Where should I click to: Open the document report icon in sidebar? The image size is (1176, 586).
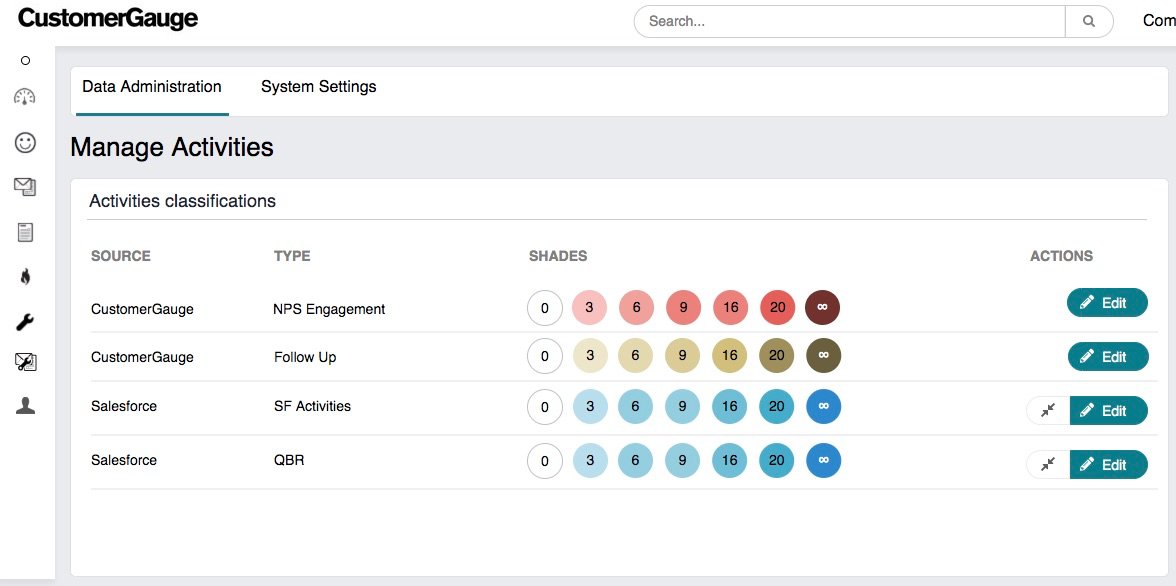[x=26, y=233]
